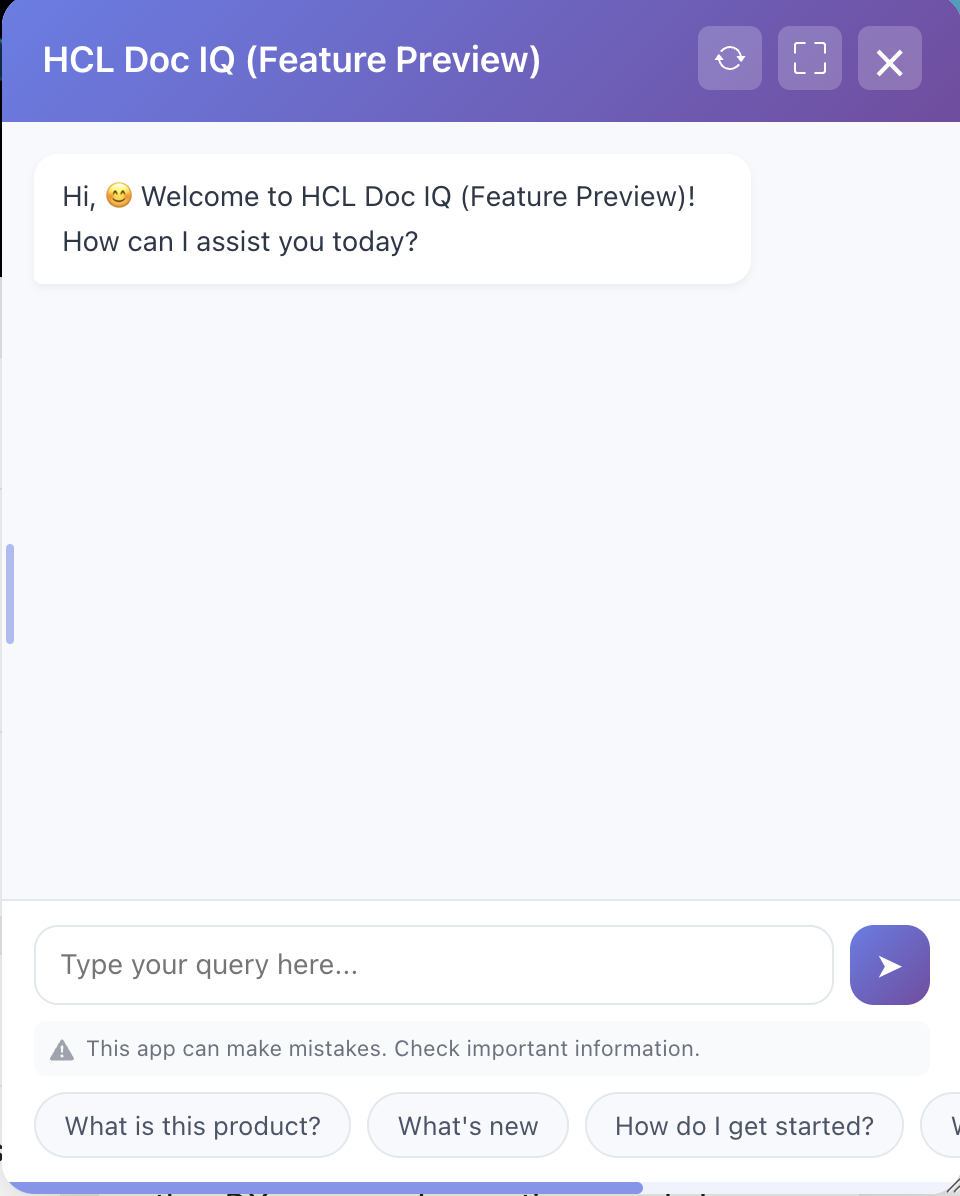Click the partially visible suggestion chip on the right
960x1196 pixels.
point(945,1125)
